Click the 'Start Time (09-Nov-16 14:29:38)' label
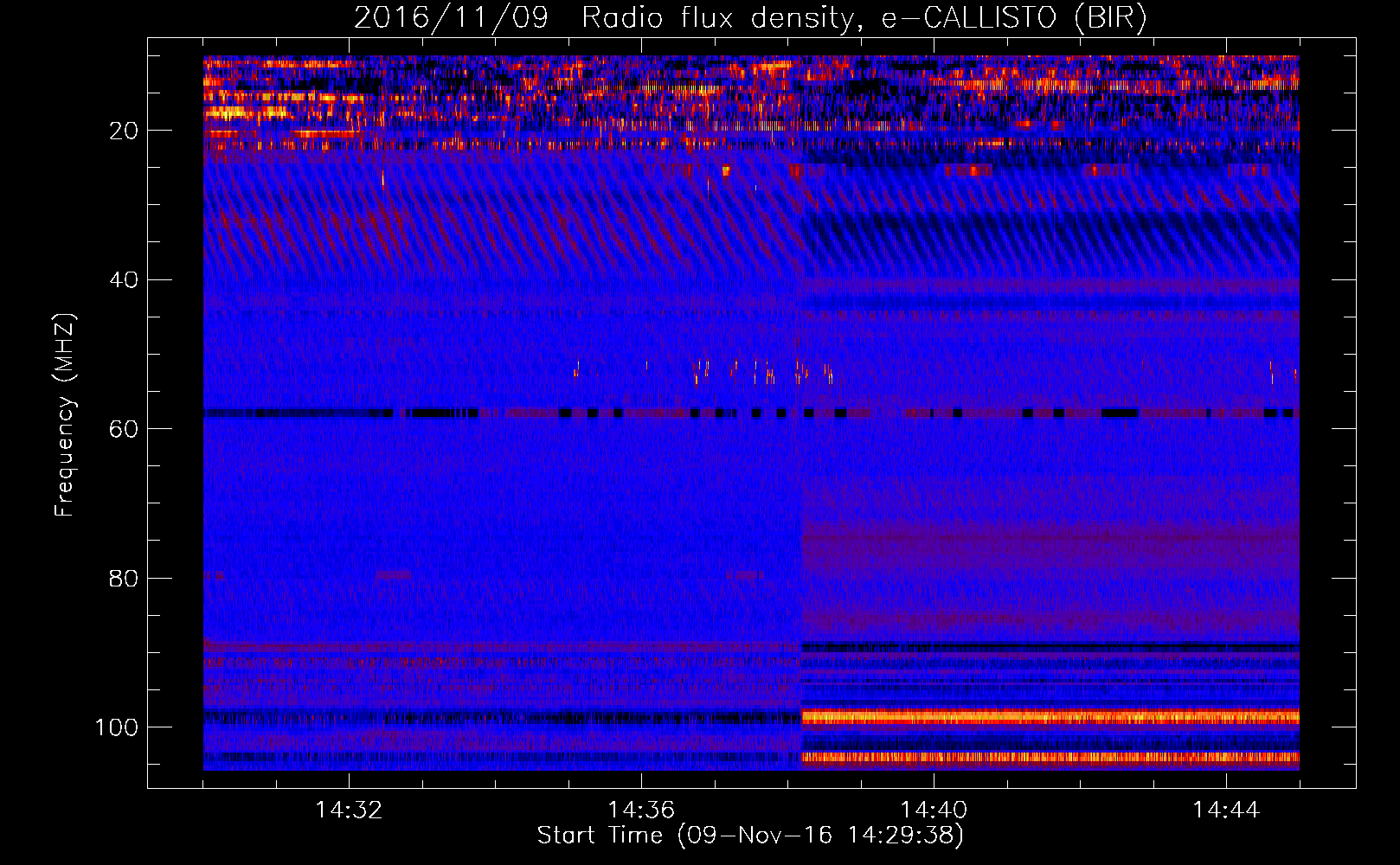 (x=750, y=836)
